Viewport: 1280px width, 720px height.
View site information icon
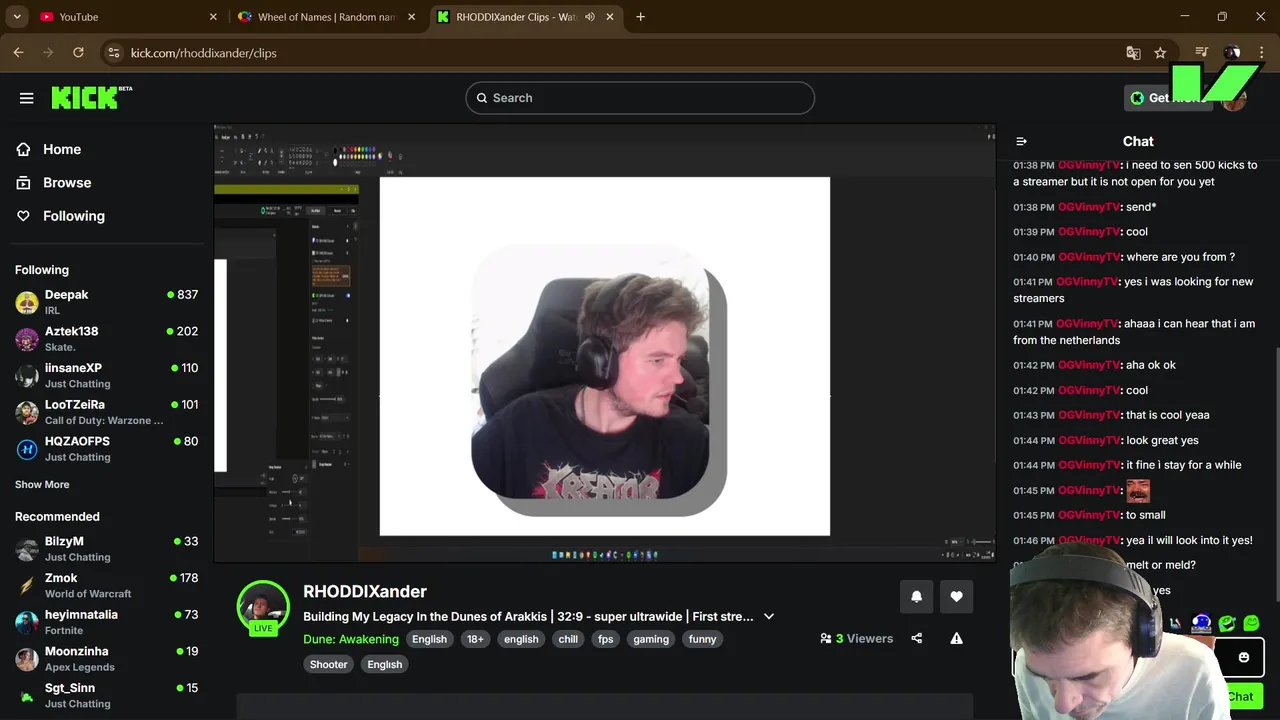(x=113, y=53)
